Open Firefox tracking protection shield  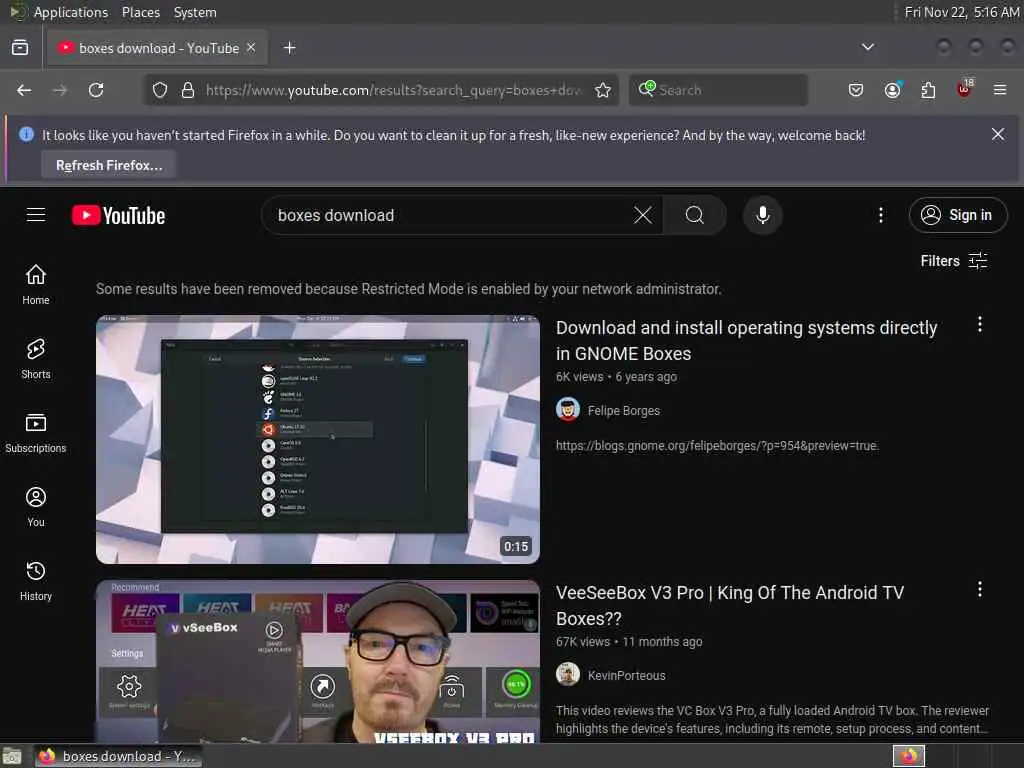click(x=160, y=90)
